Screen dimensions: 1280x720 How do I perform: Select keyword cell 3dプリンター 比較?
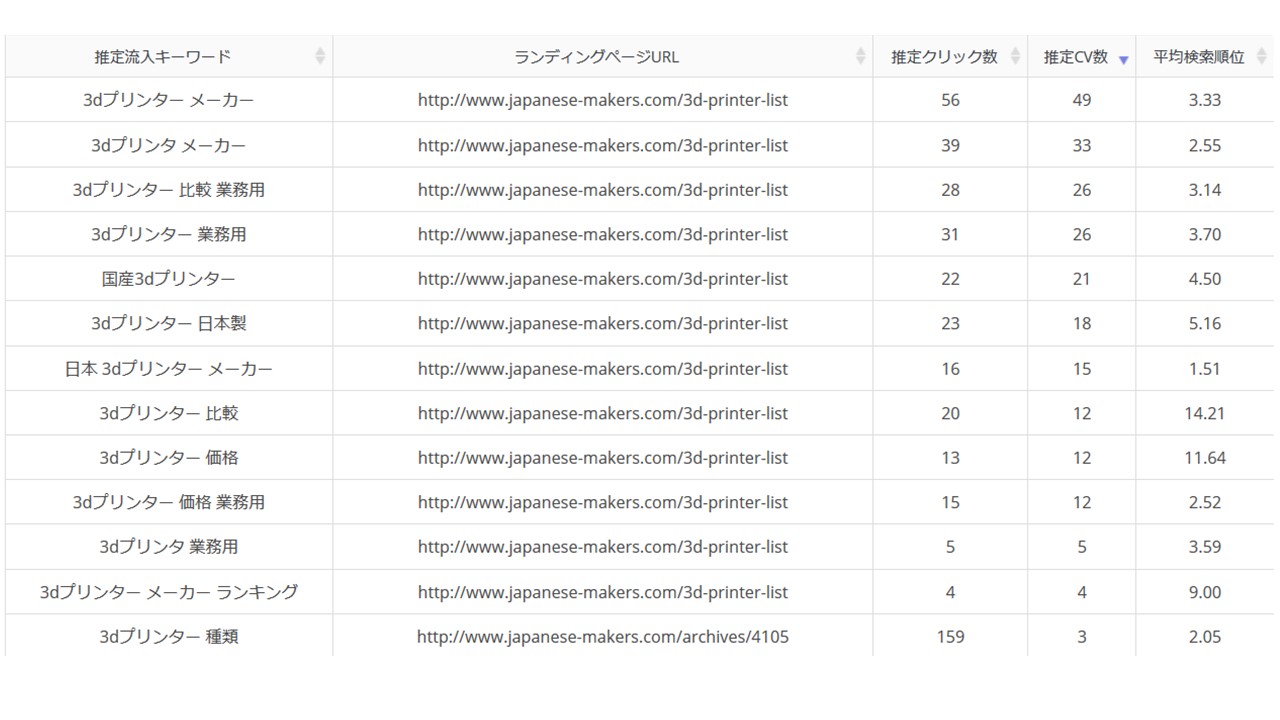tap(169, 413)
